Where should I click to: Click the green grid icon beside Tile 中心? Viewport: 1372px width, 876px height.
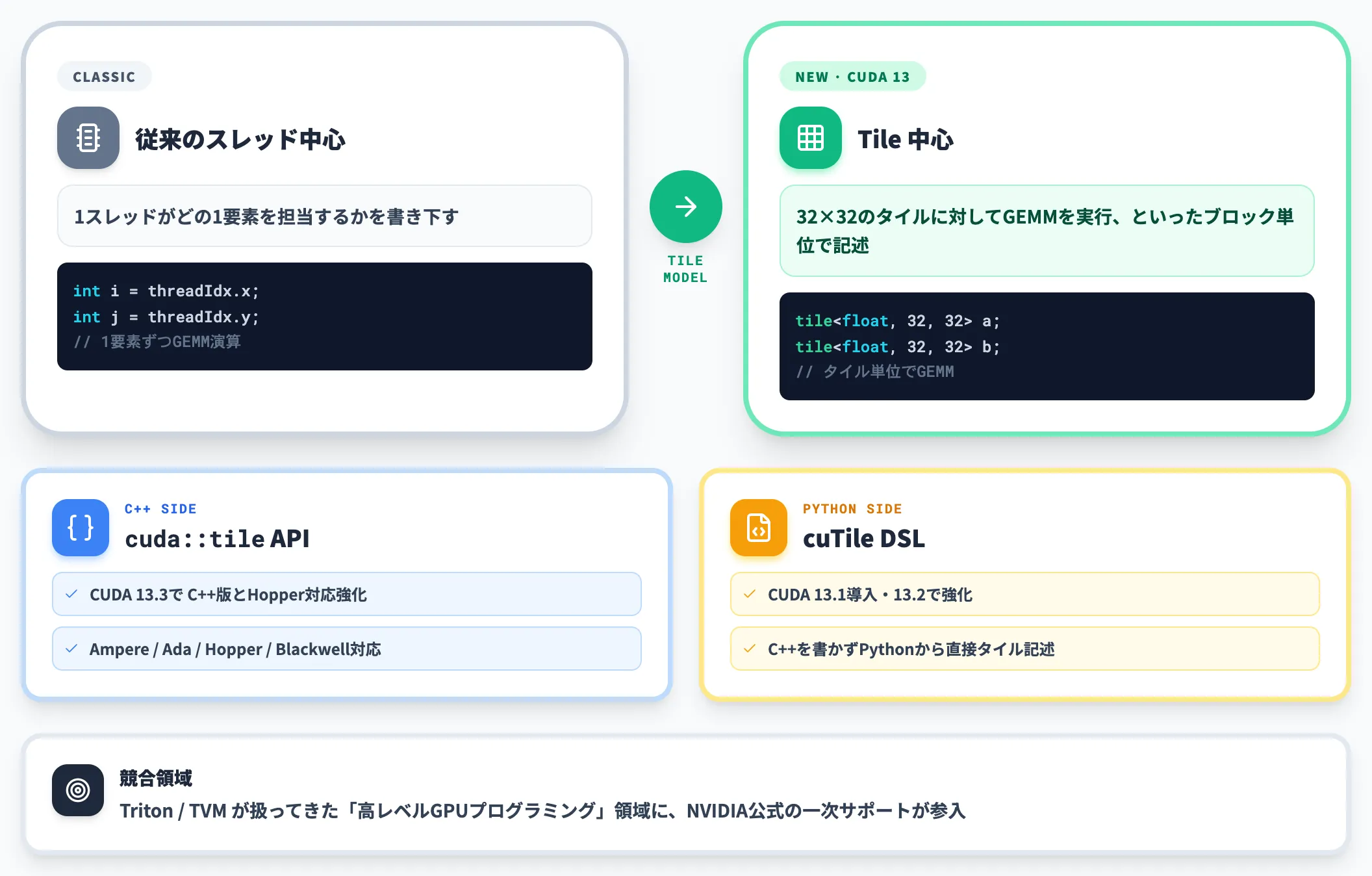point(811,138)
